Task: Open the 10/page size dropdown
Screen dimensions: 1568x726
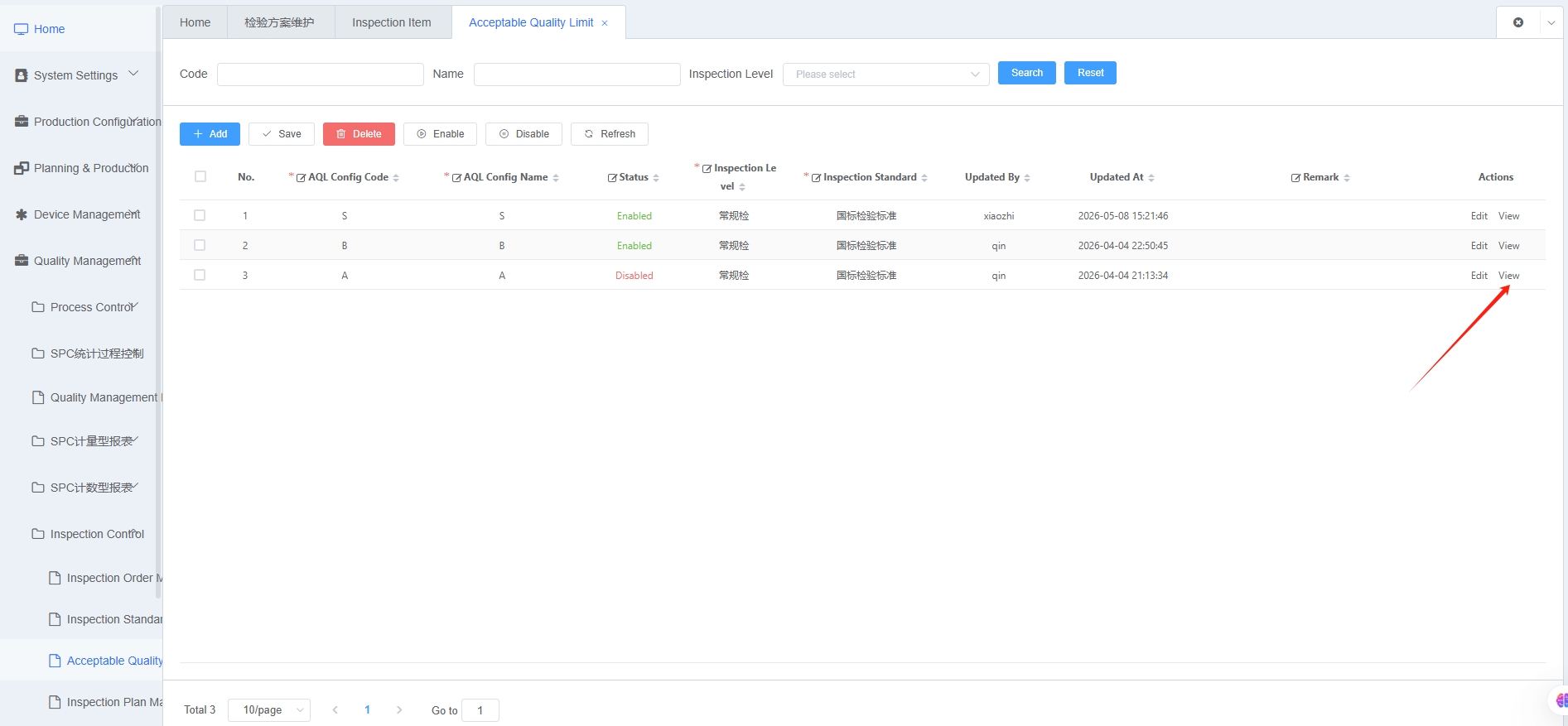Action: coord(269,710)
